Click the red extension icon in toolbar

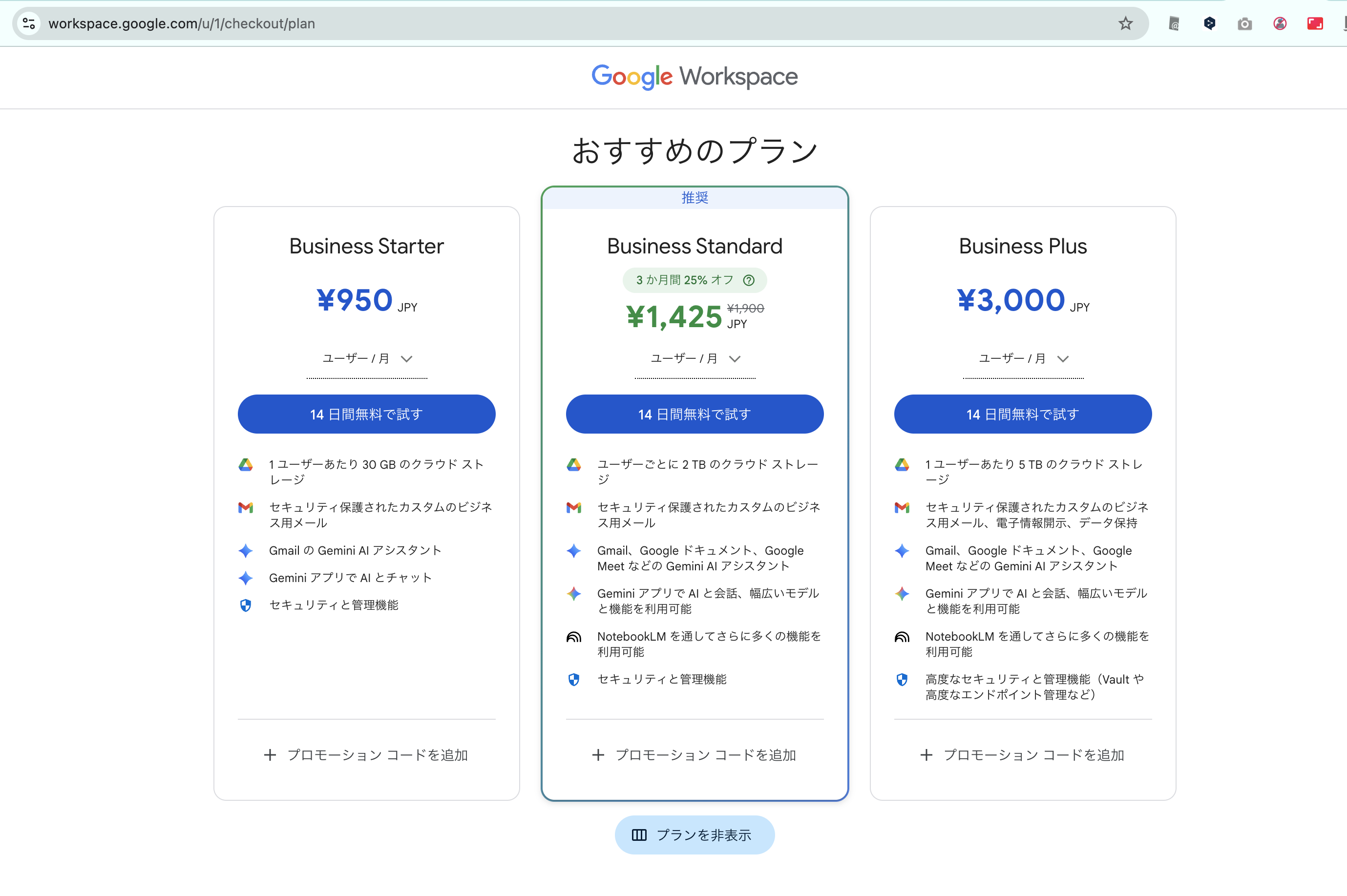click(x=1314, y=23)
